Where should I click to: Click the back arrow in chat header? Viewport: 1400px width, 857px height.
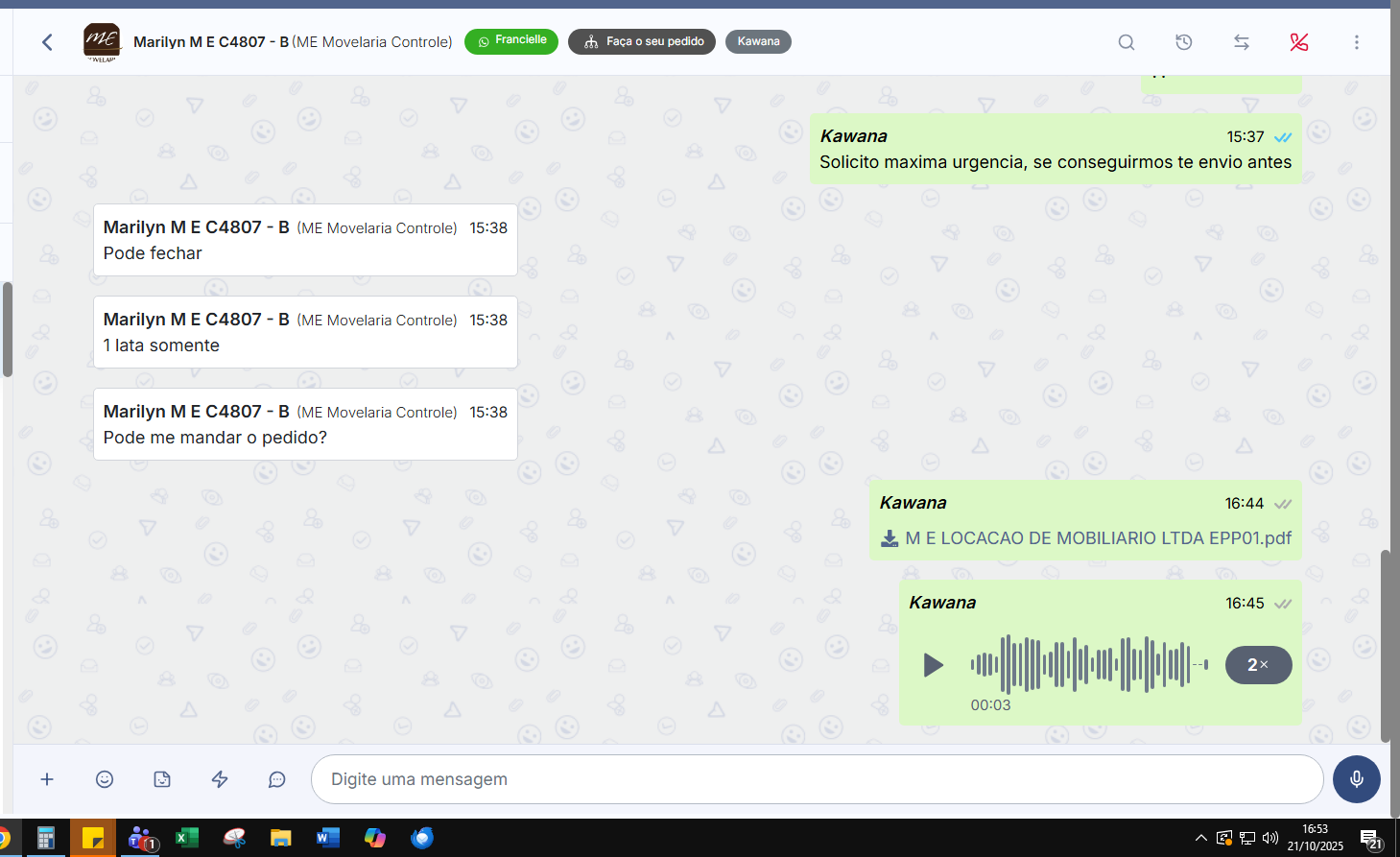[47, 42]
